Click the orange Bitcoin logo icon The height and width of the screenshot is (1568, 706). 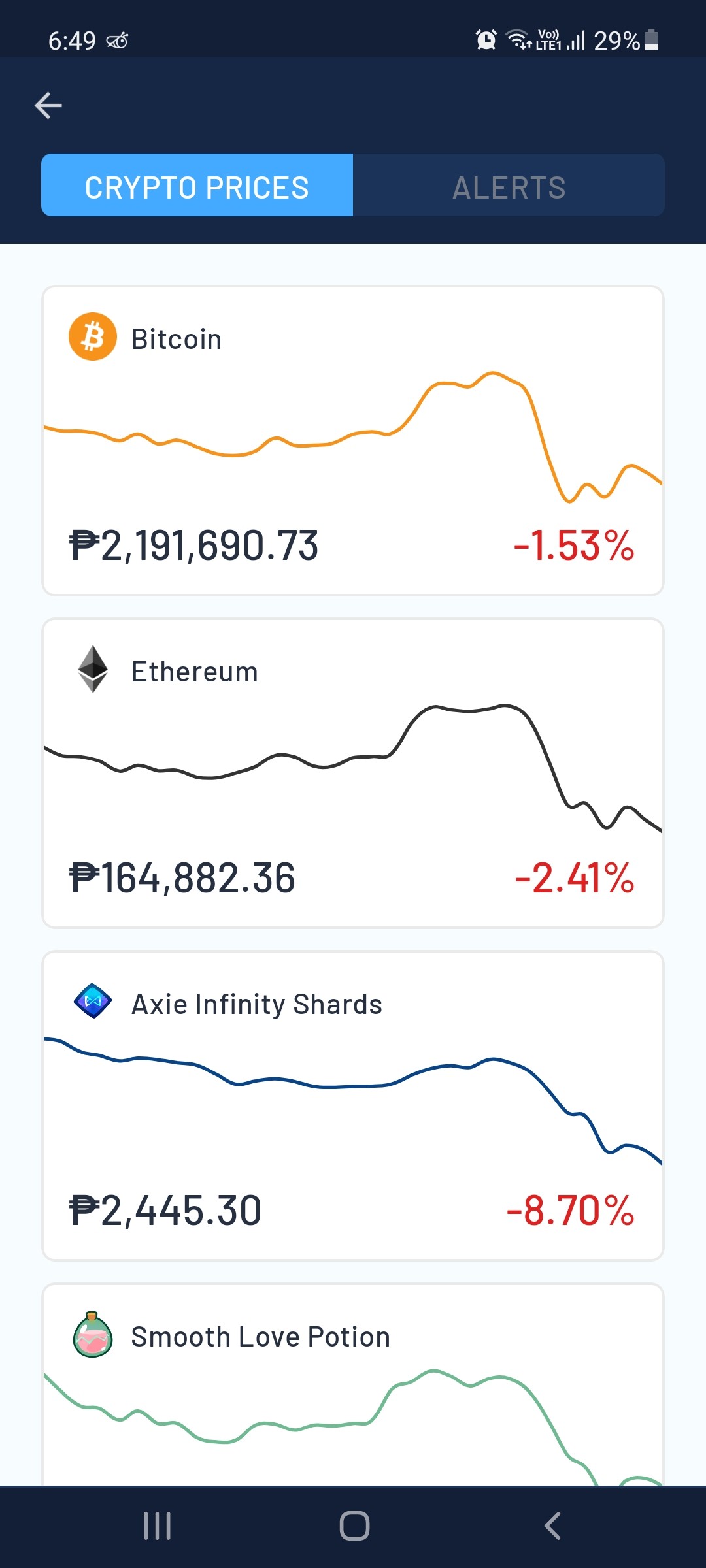pos(93,336)
